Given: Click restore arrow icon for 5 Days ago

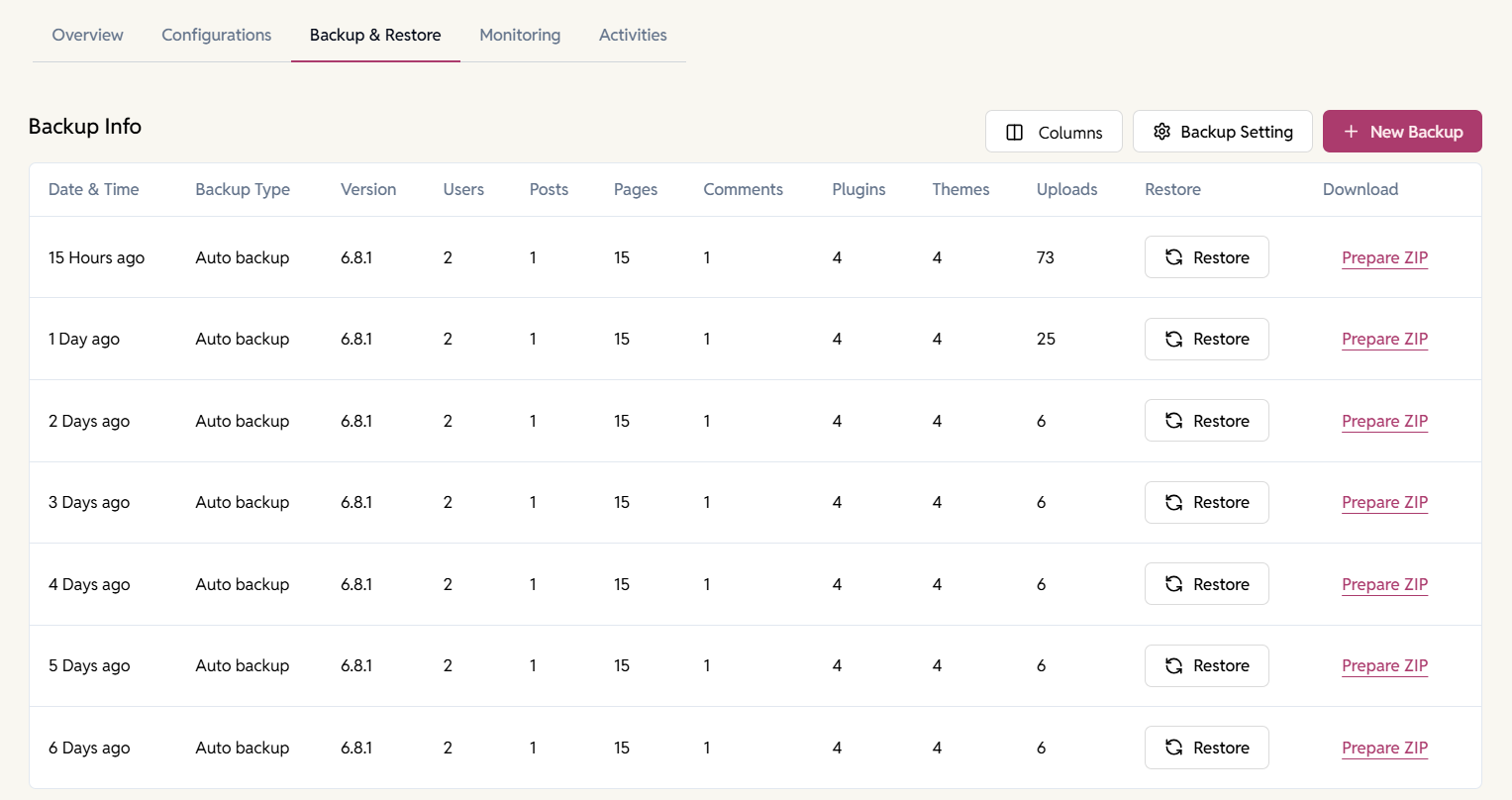Looking at the screenshot, I should click(1173, 665).
